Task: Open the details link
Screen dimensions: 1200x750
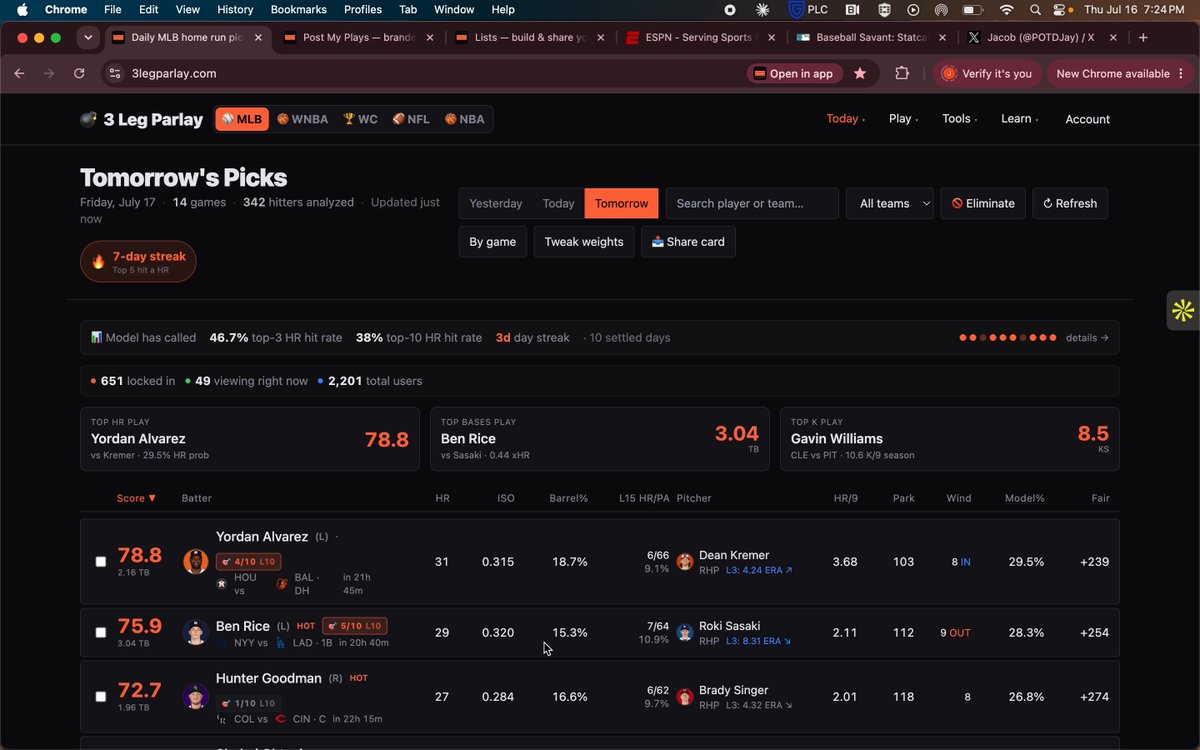Action: coord(1087,338)
